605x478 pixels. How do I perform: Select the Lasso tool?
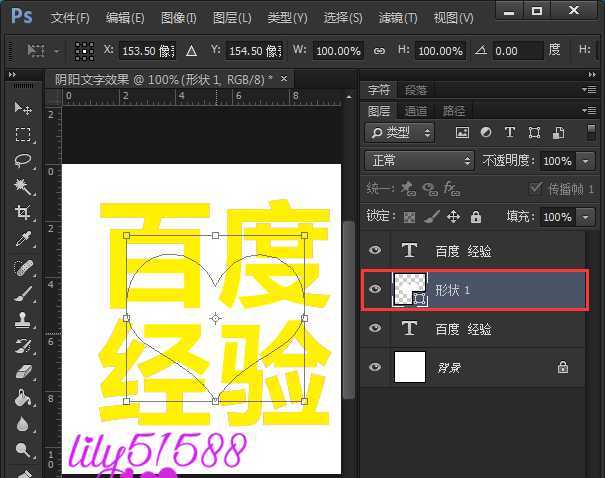pyautogui.click(x=22, y=161)
